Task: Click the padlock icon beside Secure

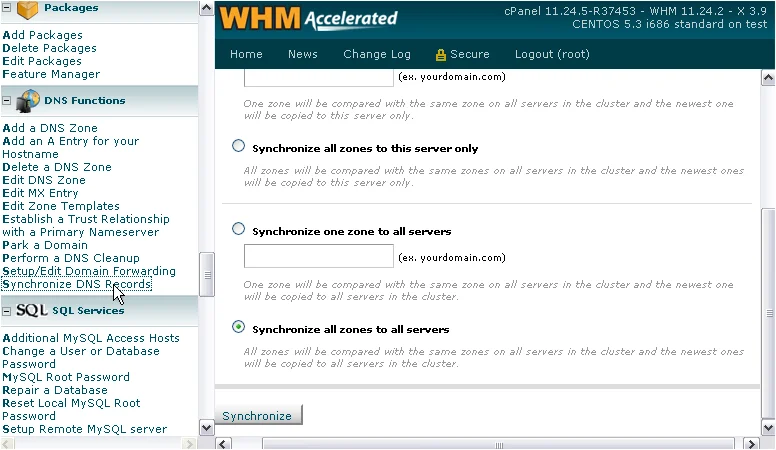Action: coord(440,55)
